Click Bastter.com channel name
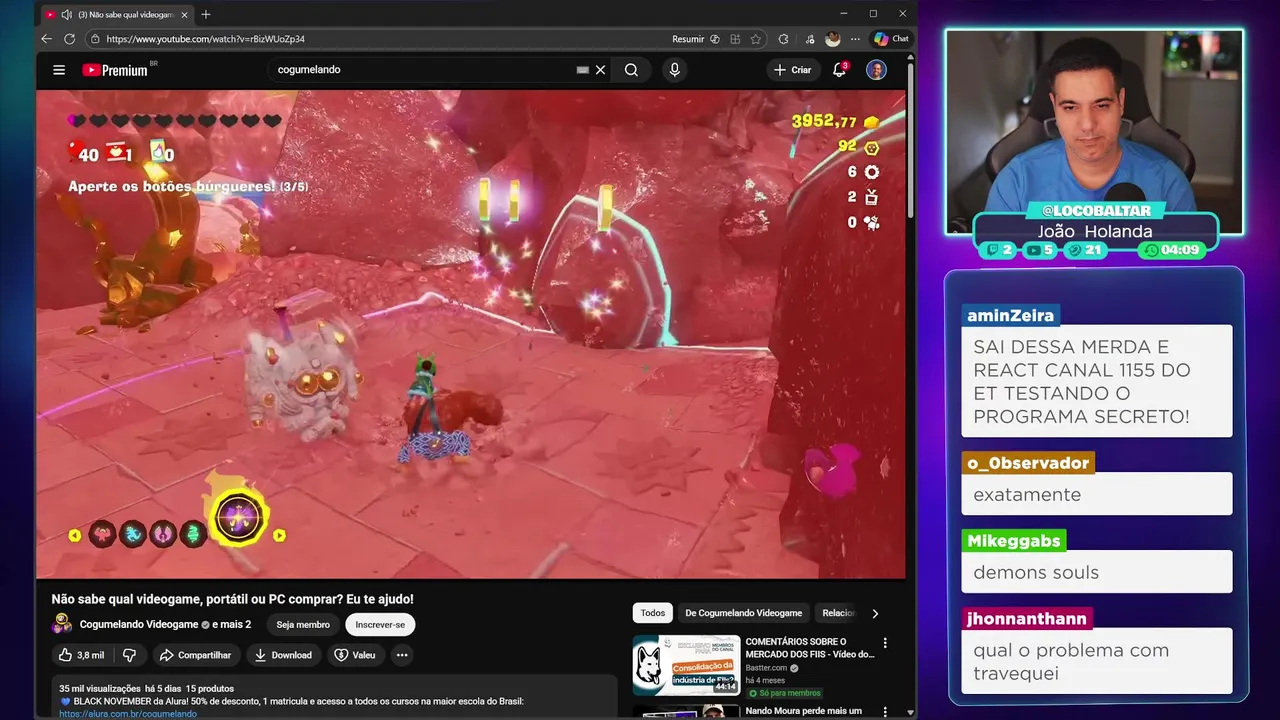Screen dimensions: 1280x720 point(766,667)
